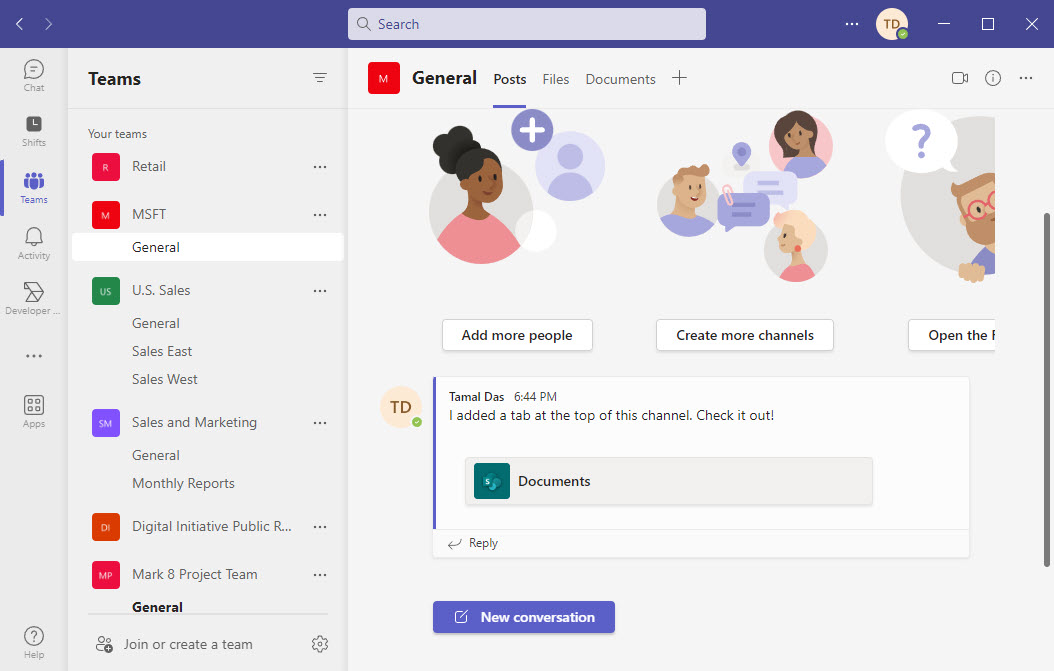Select Digital Initiative Public R... team
Image resolution: width=1054 pixels, height=671 pixels.
tap(212, 526)
